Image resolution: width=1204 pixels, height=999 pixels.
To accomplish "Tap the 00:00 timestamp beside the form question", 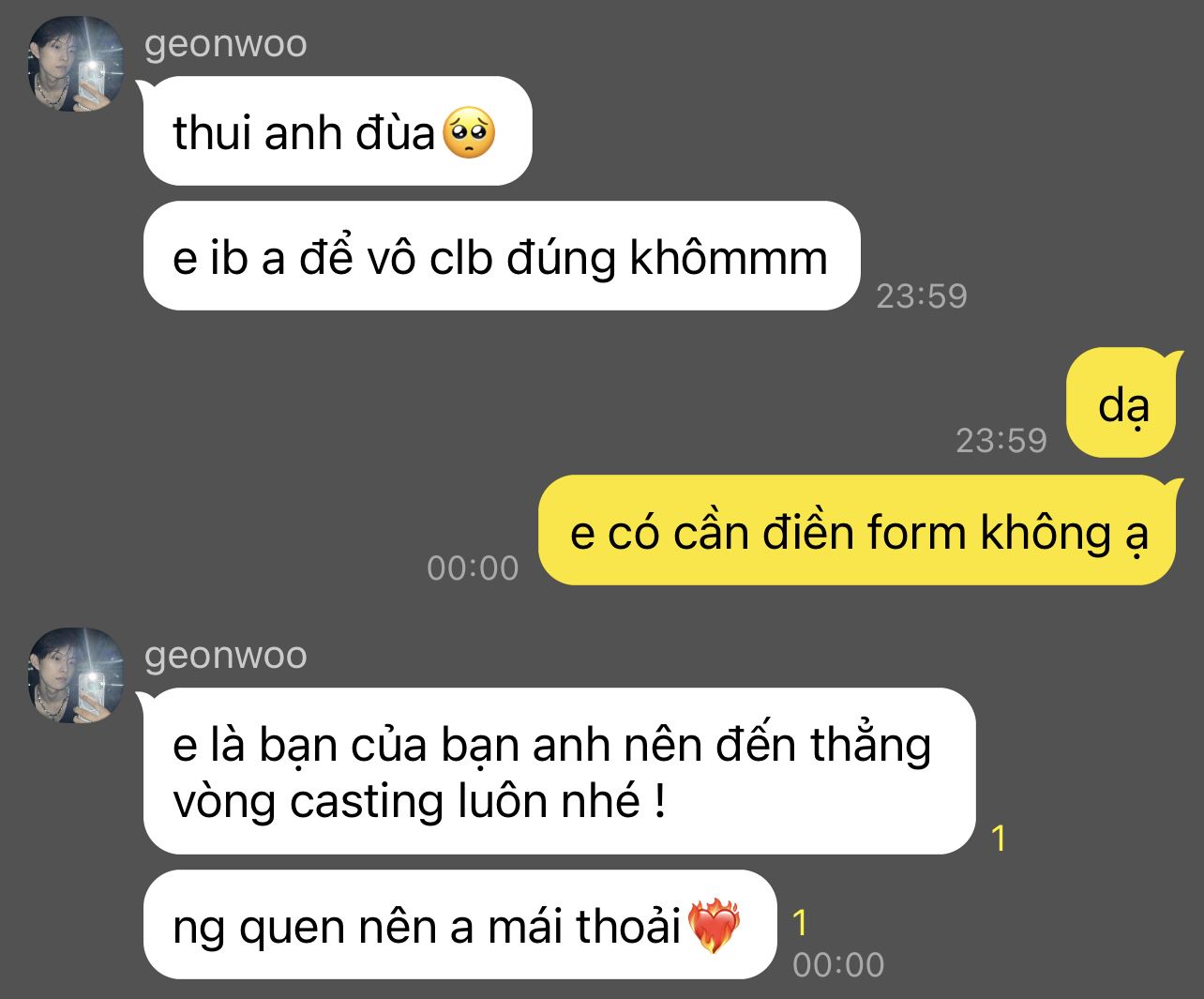I will pos(473,568).
